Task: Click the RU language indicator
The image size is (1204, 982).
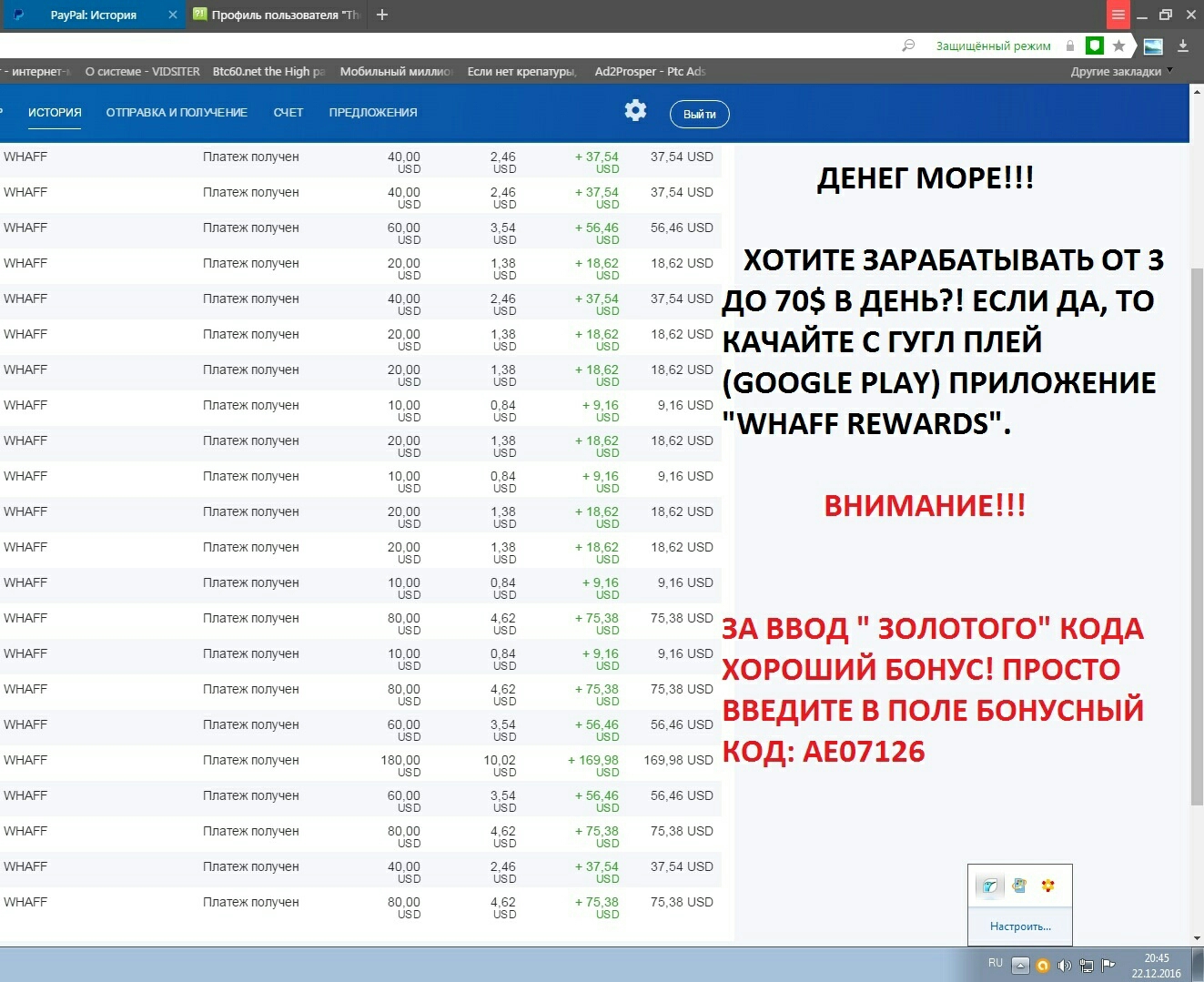Action: click(x=996, y=963)
